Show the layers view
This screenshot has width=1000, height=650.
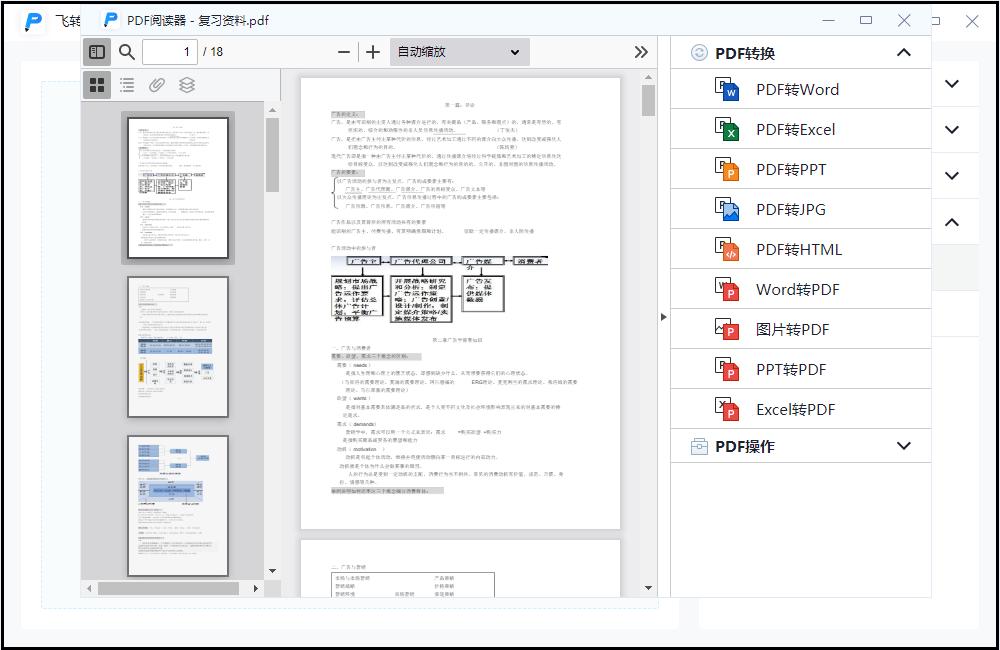tap(187, 86)
